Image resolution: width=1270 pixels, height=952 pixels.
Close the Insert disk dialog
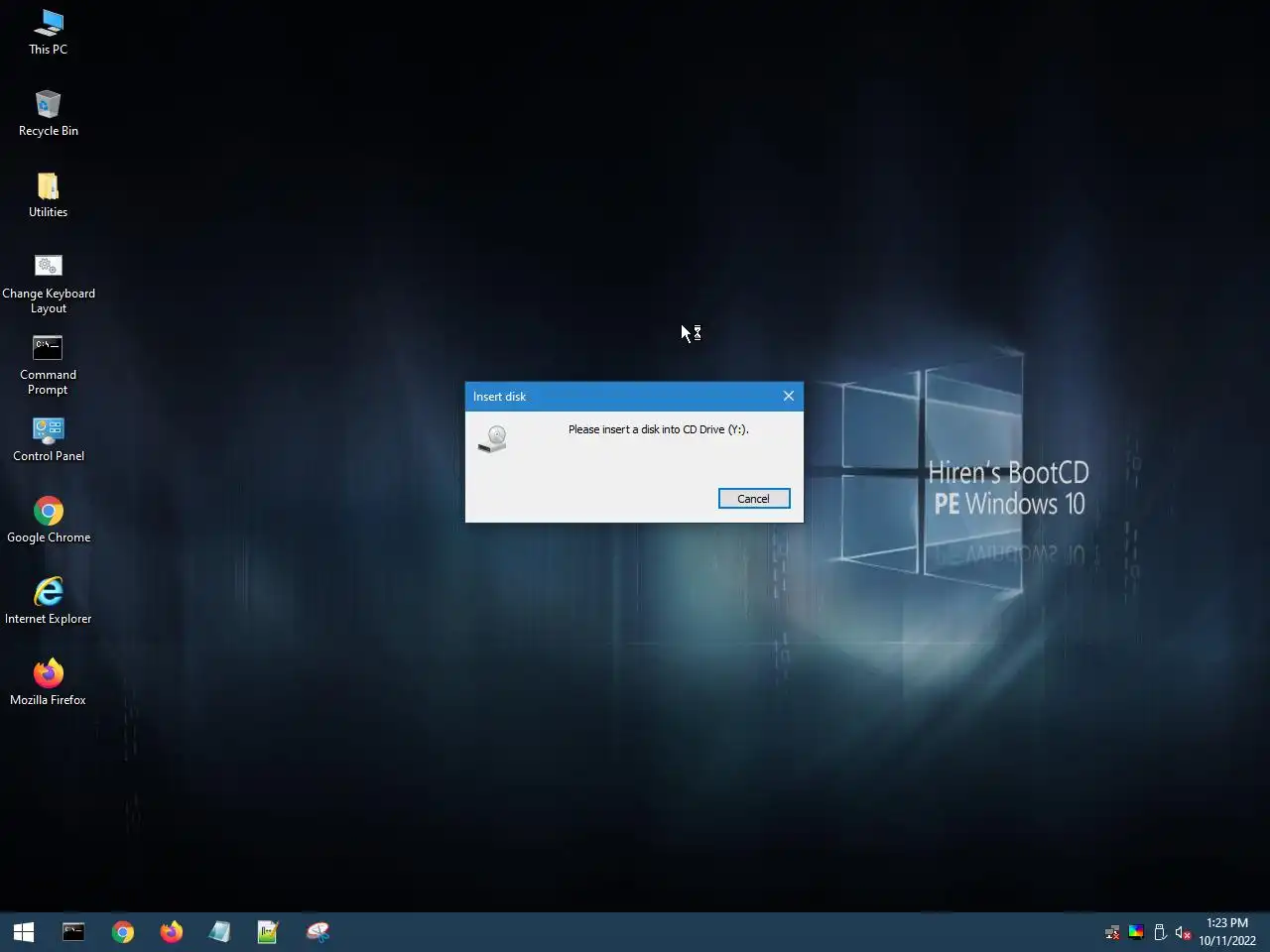pyautogui.click(x=789, y=396)
